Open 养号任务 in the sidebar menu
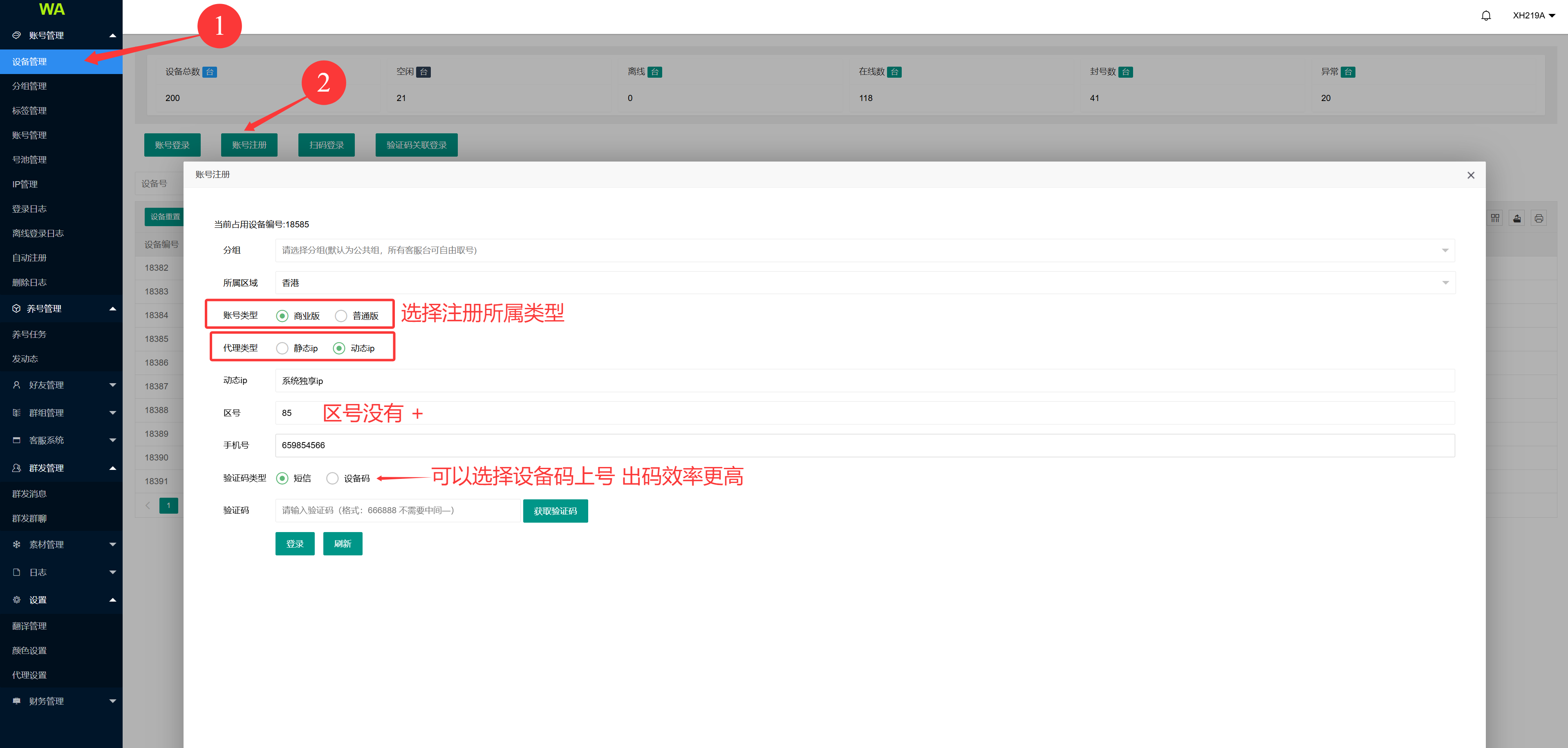Viewport: 1568px width, 748px height. pos(29,335)
